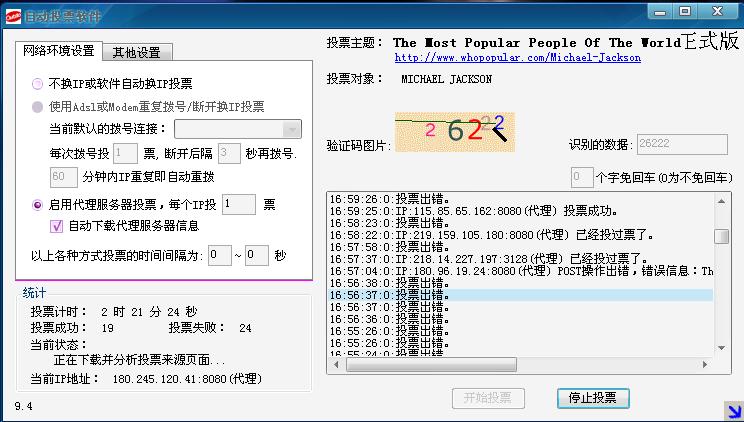Select log row 16:57:58 投票出错
This screenshot has width=744, height=422.
point(521,247)
